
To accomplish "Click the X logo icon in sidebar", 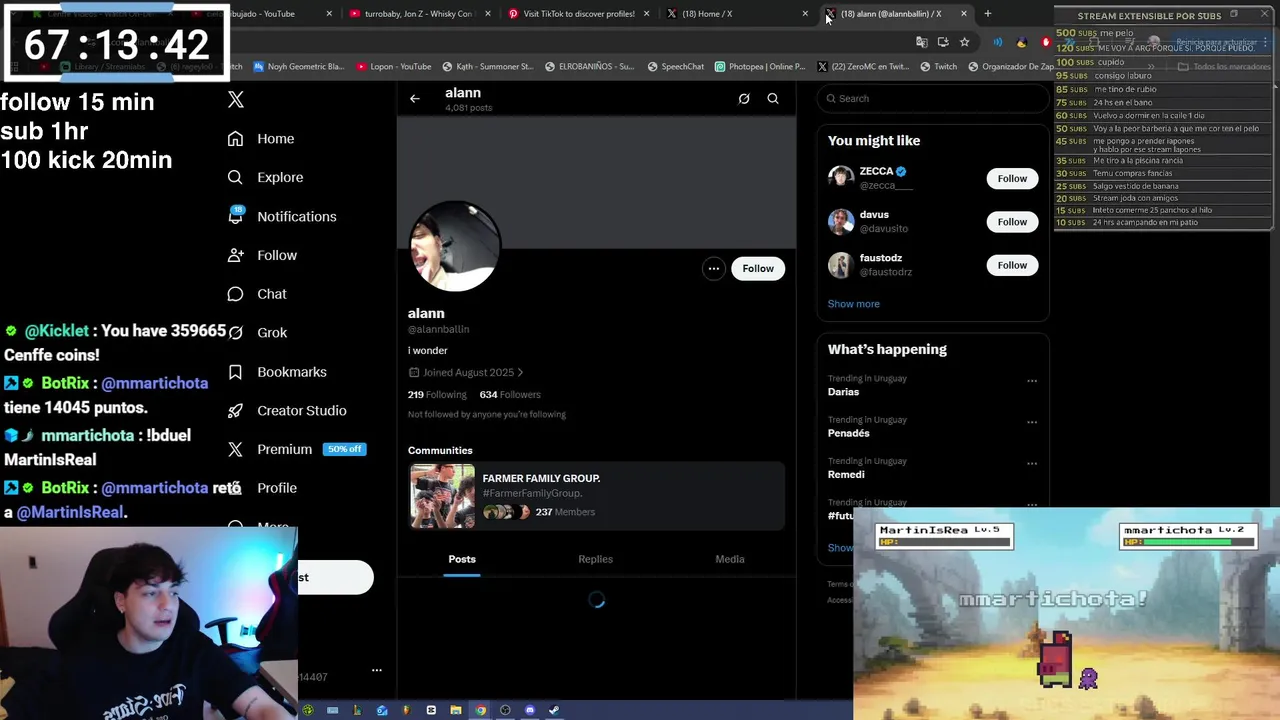I will [x=236, y=99].
